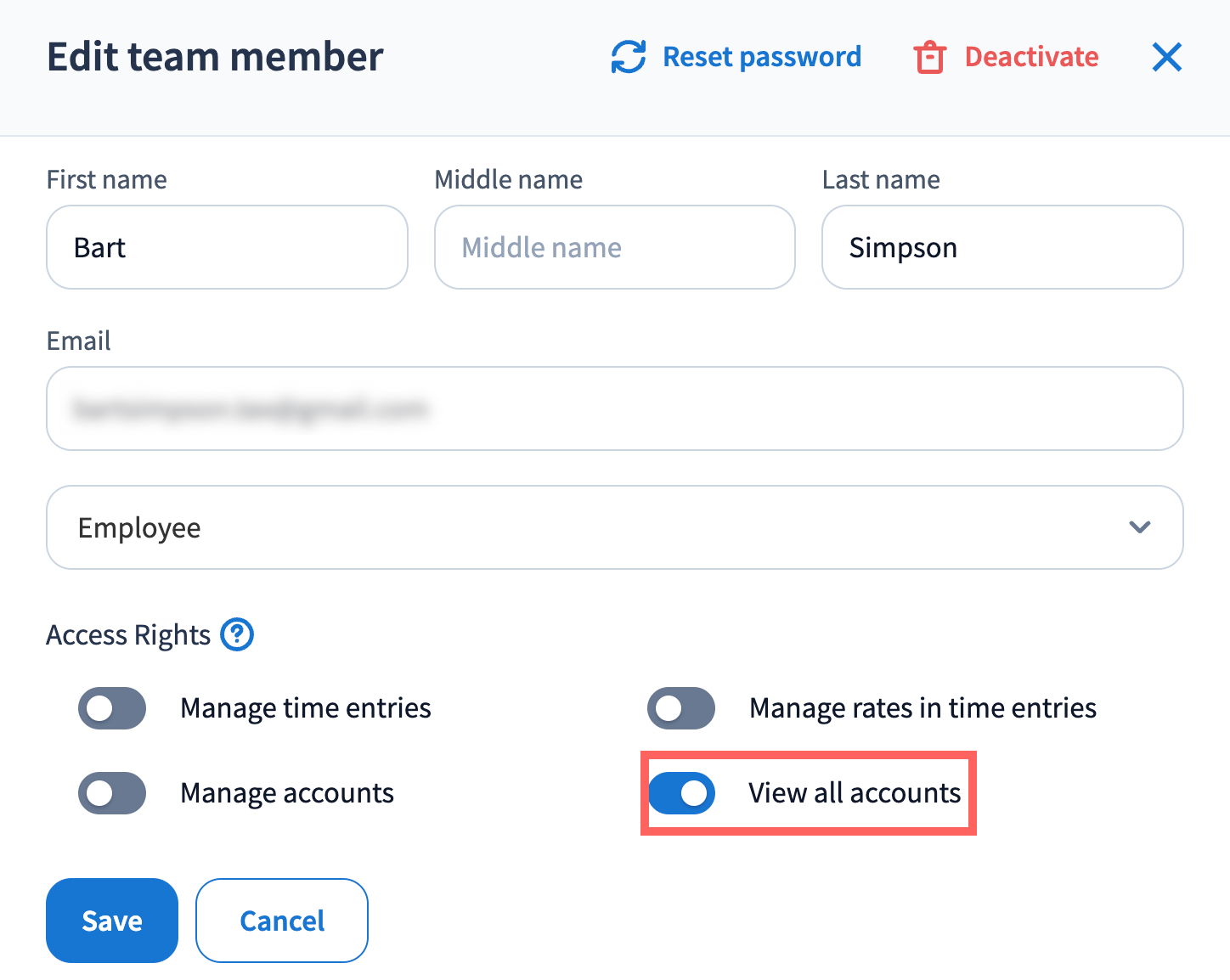Click the Deactivate trash icon
Viewport: 1230px width, 980px height.
tap(929, 58)
